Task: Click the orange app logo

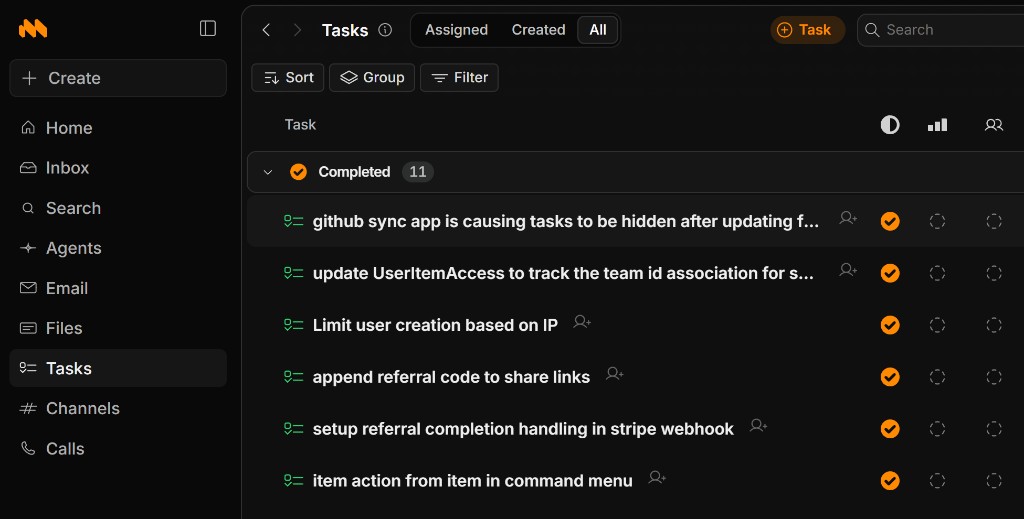Action: [x=33, y=29]
